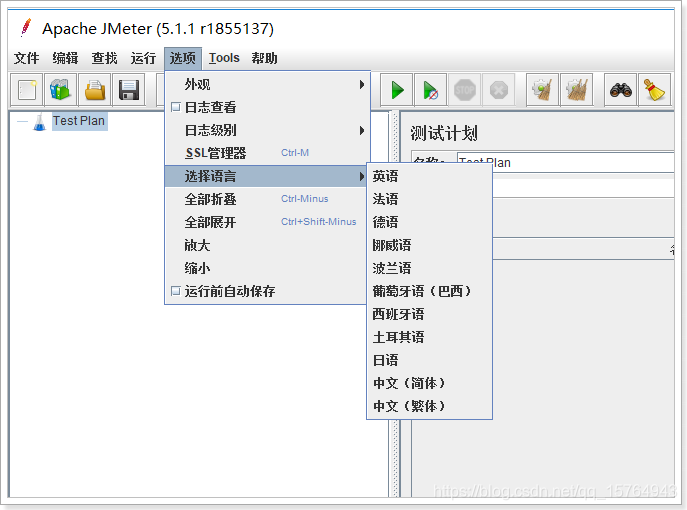Screen dimensions: 687x510
Task: Select 西班牙语 language
Action: tap(429, 314)
